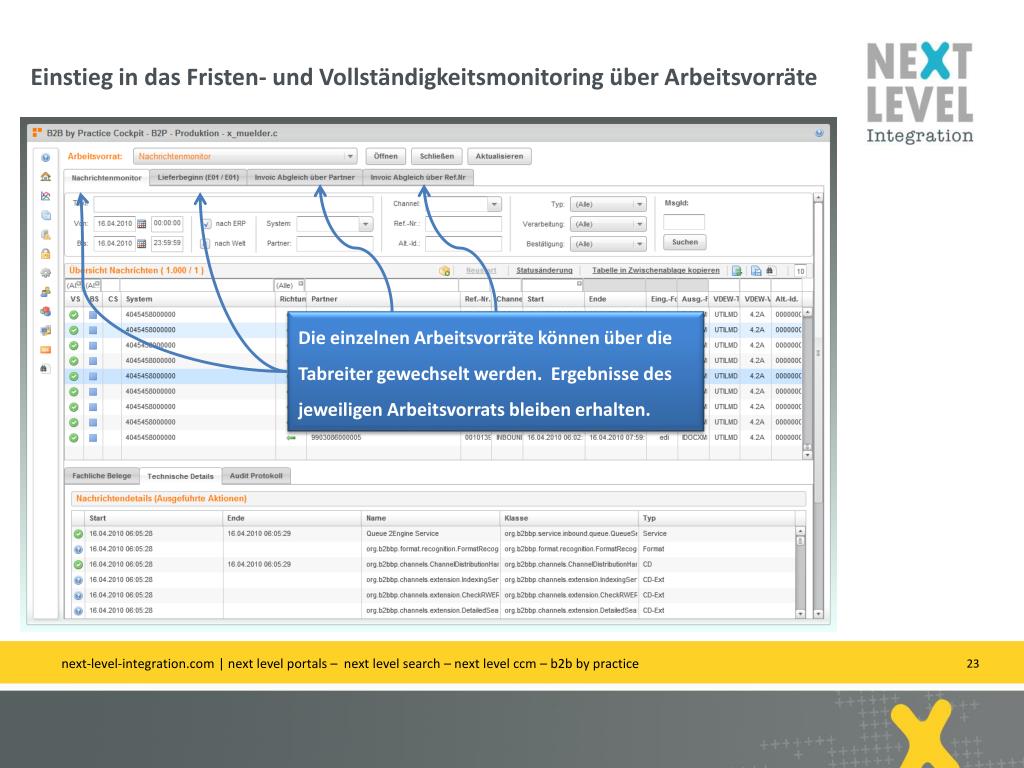Click the yellow restart icon beside Neustart
The image size is (1024, 768).
click(445, 270)
